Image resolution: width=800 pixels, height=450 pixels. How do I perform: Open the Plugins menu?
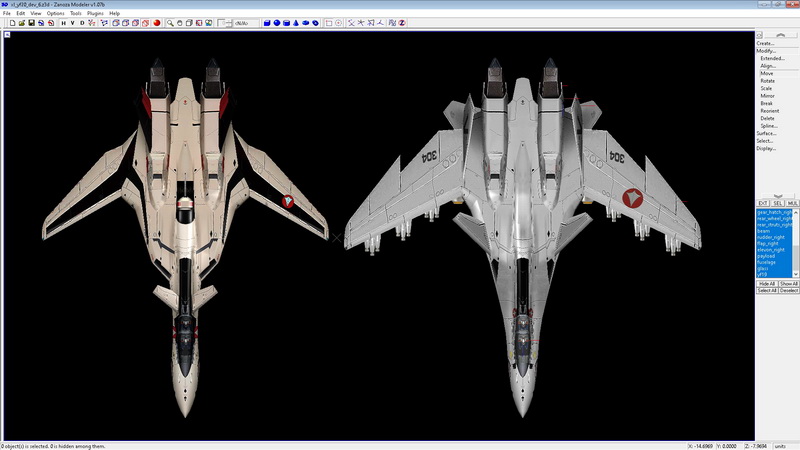93,13
